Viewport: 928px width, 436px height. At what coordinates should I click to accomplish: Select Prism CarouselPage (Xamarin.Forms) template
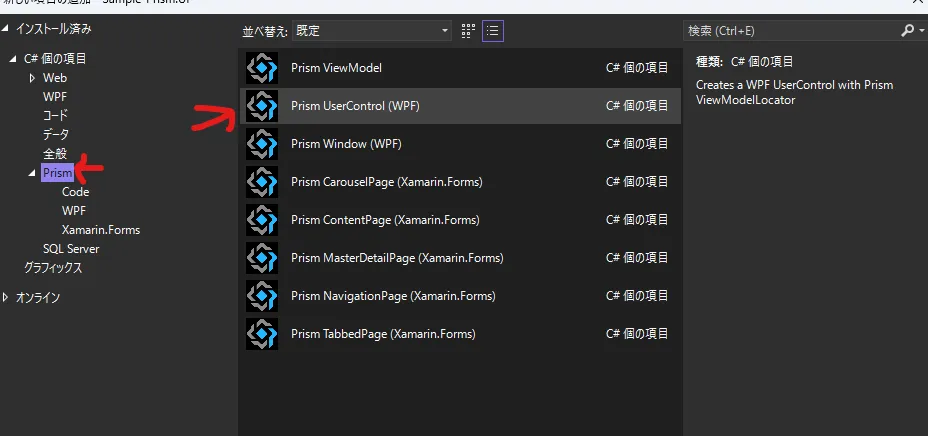tap(459, 182)
